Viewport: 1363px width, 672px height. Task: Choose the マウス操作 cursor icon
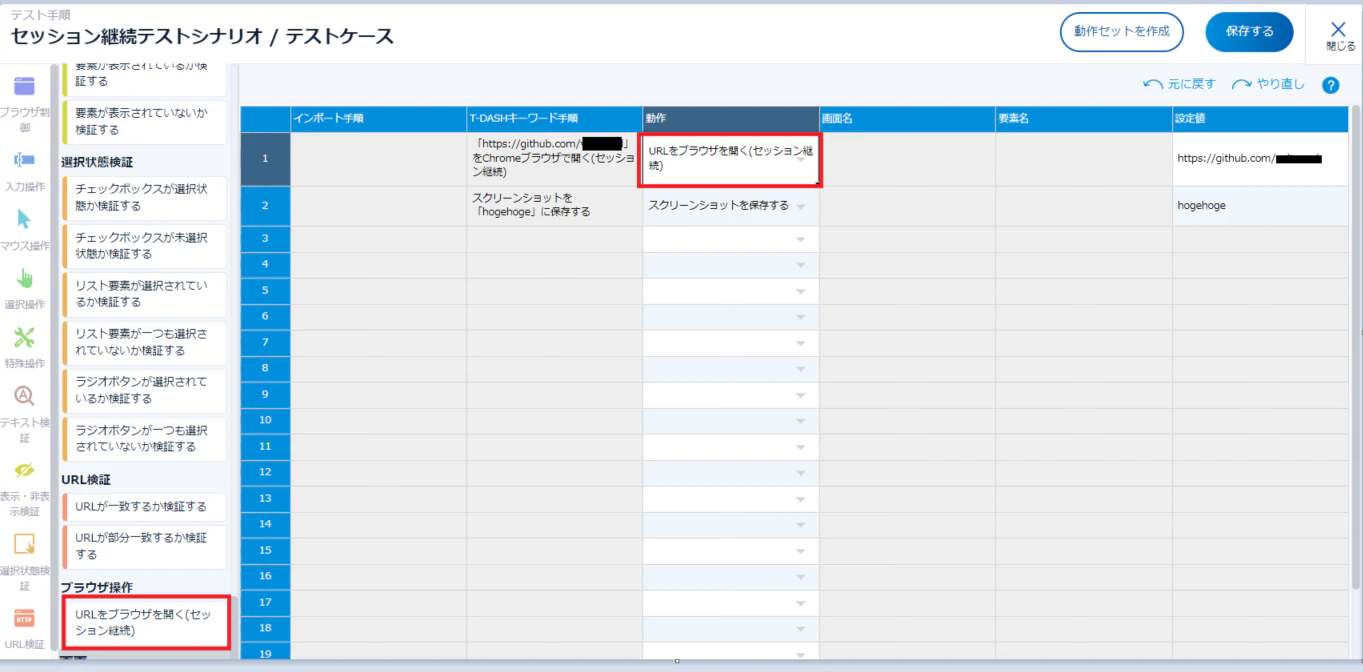coord(23,219)
